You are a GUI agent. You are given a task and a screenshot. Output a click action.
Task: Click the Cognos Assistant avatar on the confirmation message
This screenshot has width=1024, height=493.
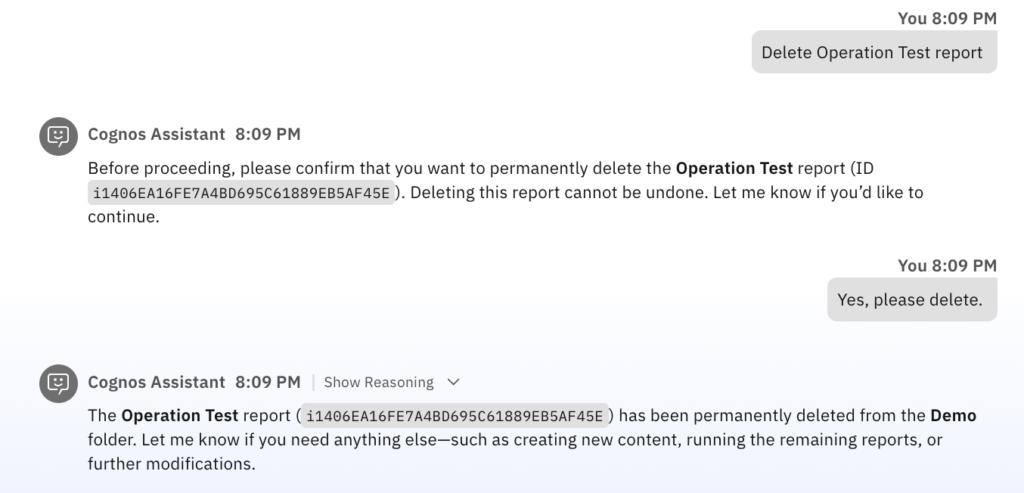59,136
